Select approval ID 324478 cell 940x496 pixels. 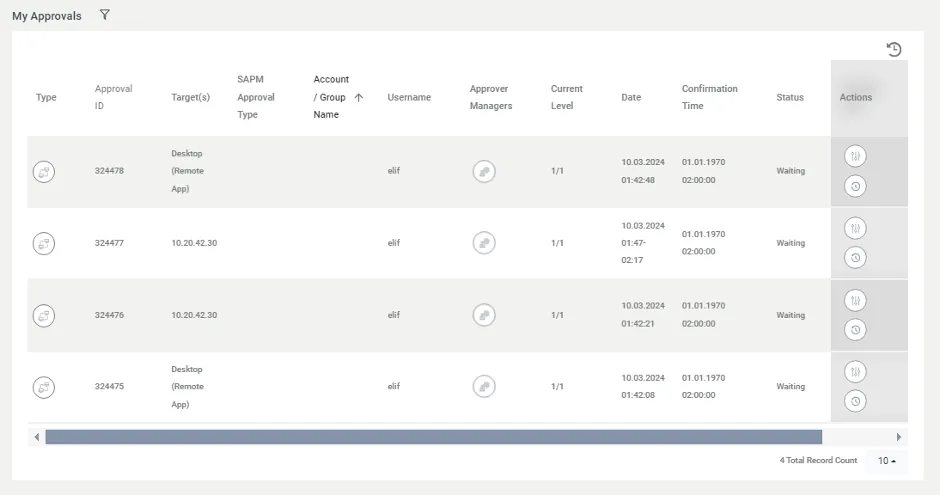[x=109, y=171]
